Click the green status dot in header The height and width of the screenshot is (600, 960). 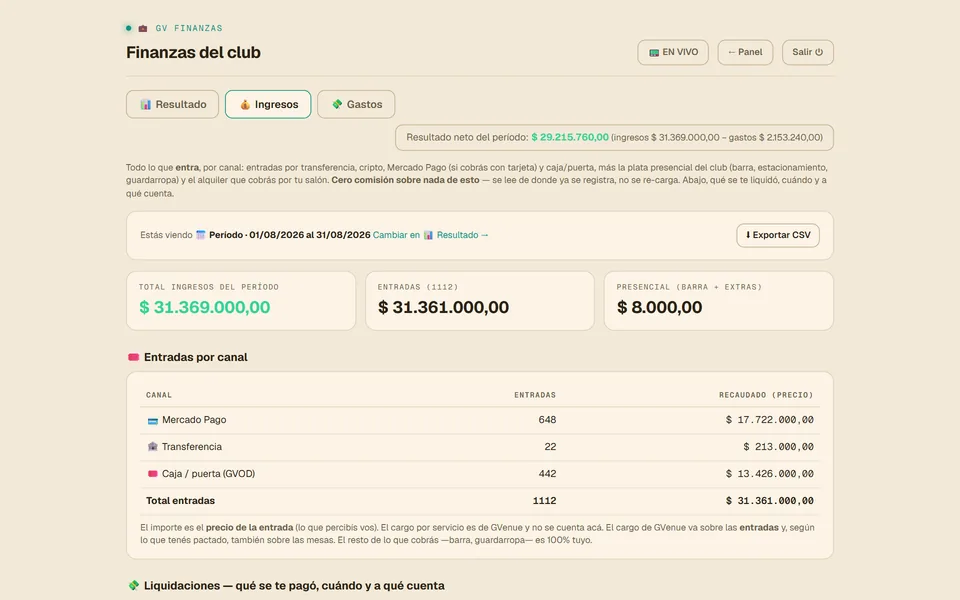[x=129, y=28]
